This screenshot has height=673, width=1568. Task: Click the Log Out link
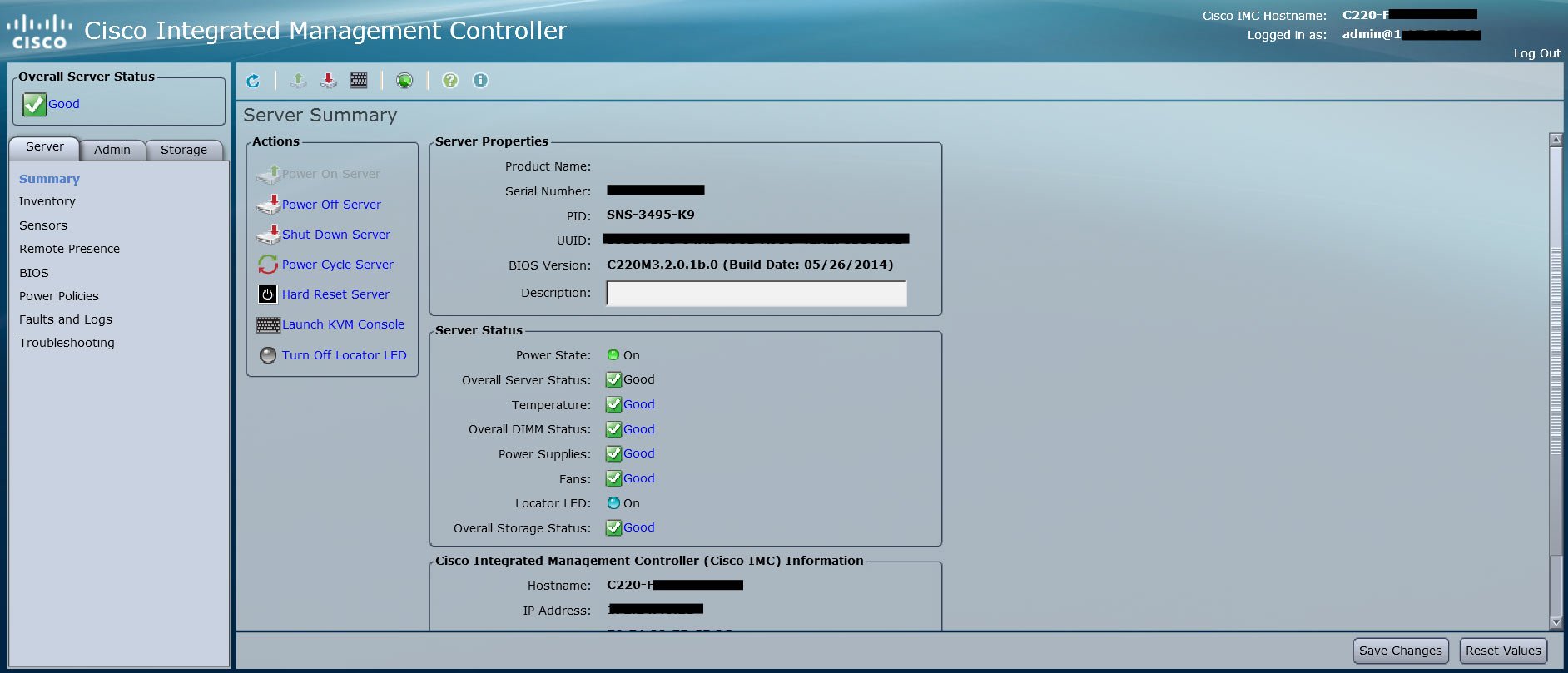1537,53
